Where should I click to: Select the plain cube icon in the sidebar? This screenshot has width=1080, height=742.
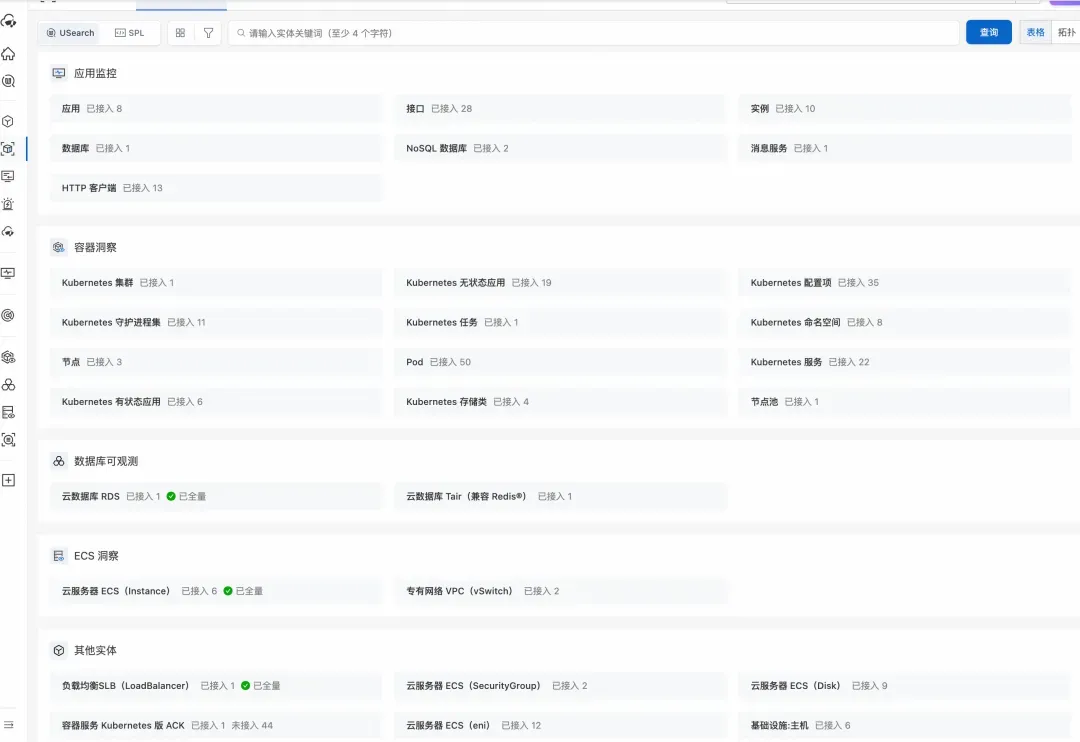coord(8,121)
